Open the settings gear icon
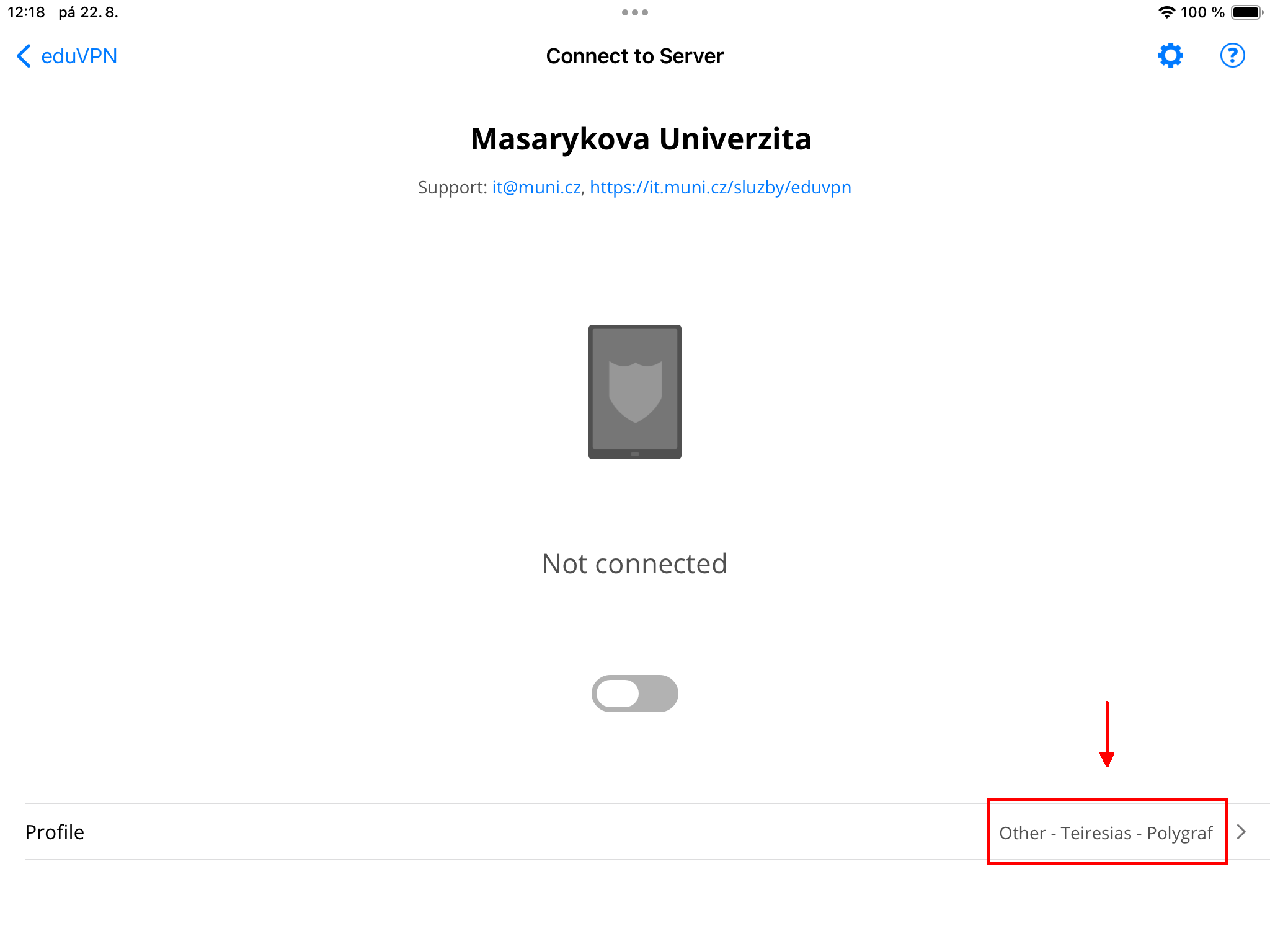This screenshot has height=952, width=1270. click(x=1170, y=56)
